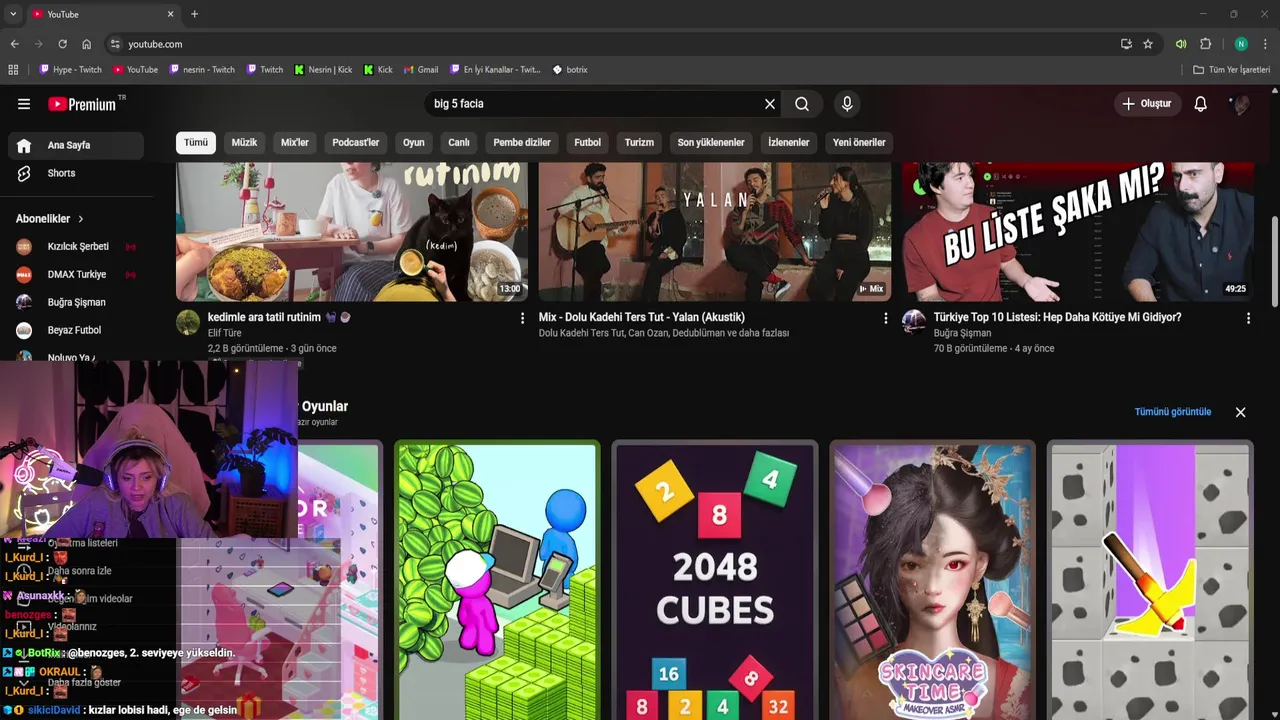Open Nesrin | Kick bookmark

pos(323,70)
